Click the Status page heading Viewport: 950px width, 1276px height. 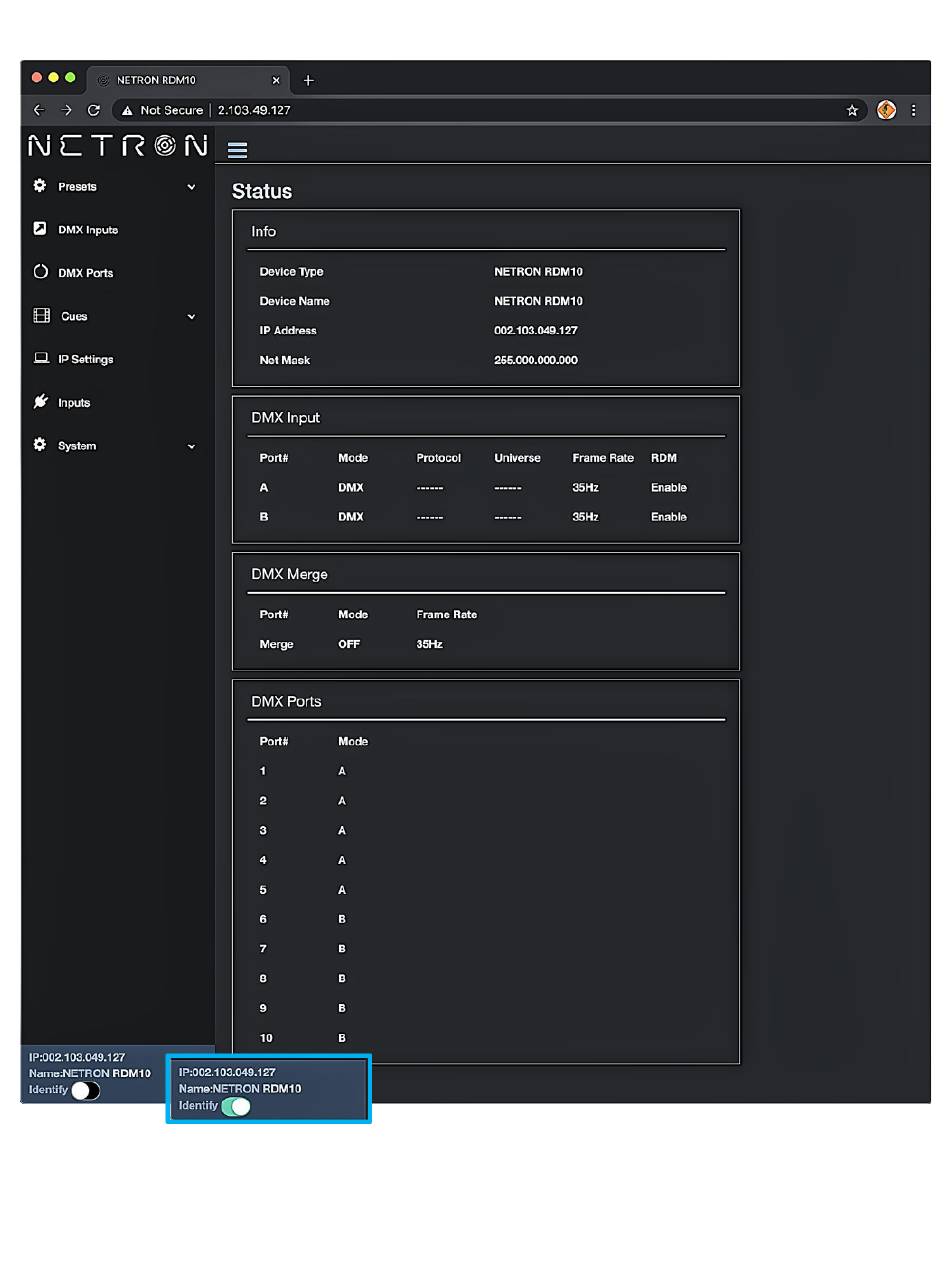coord(262,191)
